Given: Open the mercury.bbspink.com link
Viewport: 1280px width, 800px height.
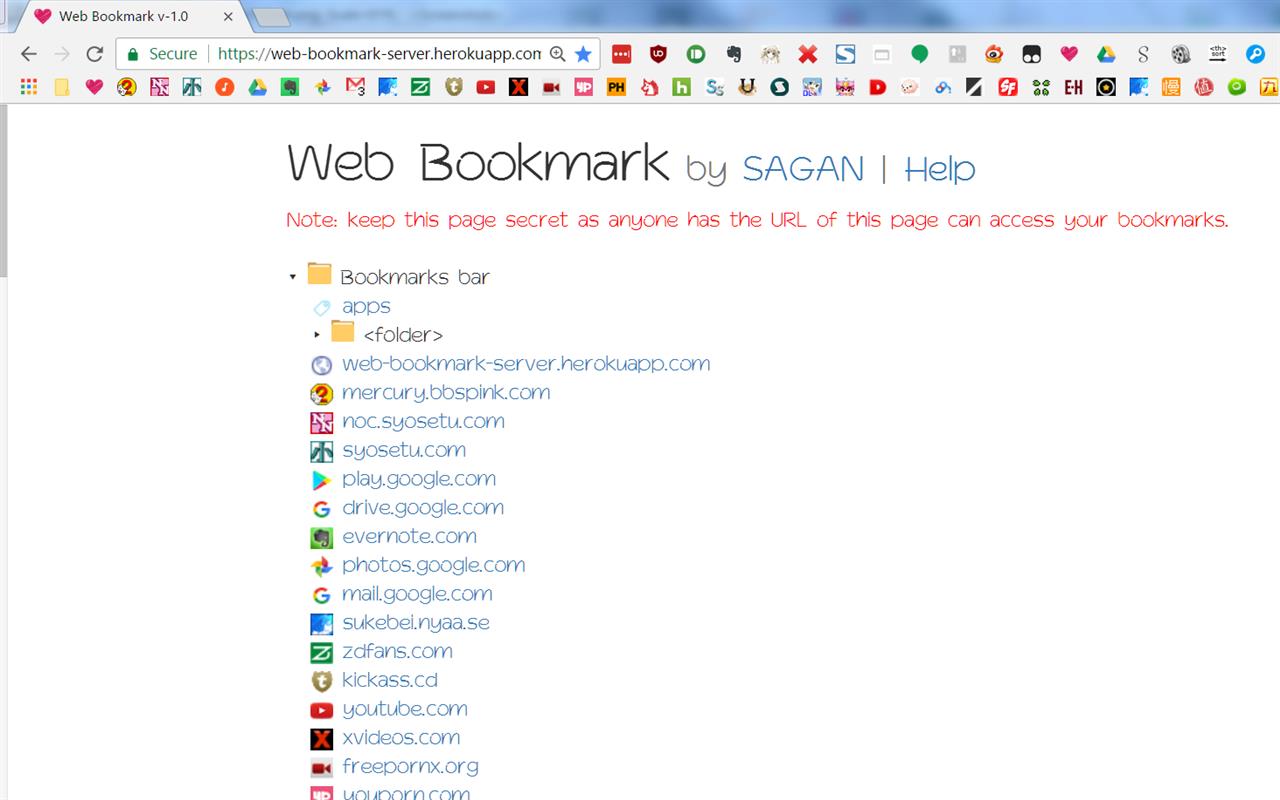Looking at the screenshot, I should (x=446, y=393).
